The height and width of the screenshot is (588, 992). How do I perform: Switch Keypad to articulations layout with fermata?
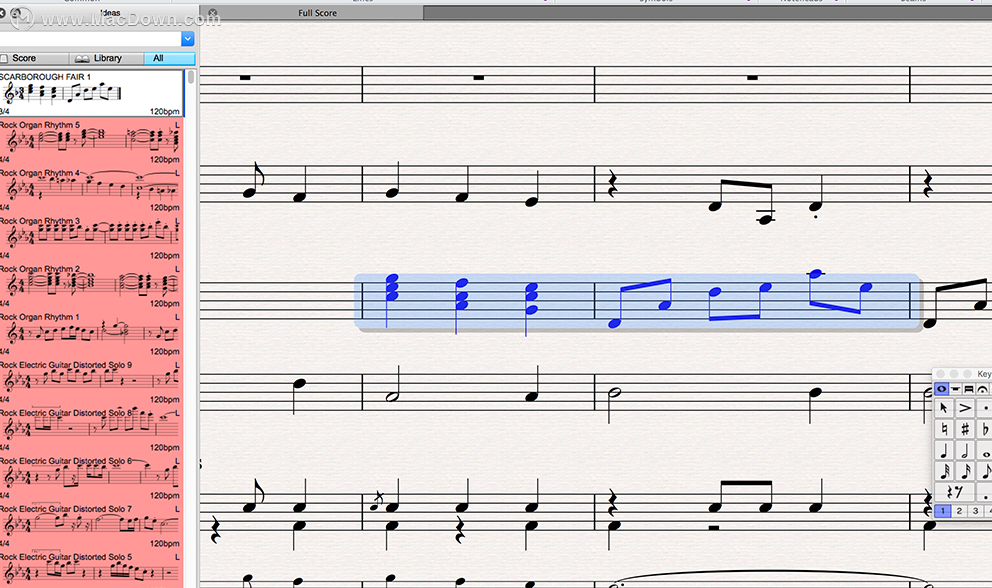click(x=983, y=389)
